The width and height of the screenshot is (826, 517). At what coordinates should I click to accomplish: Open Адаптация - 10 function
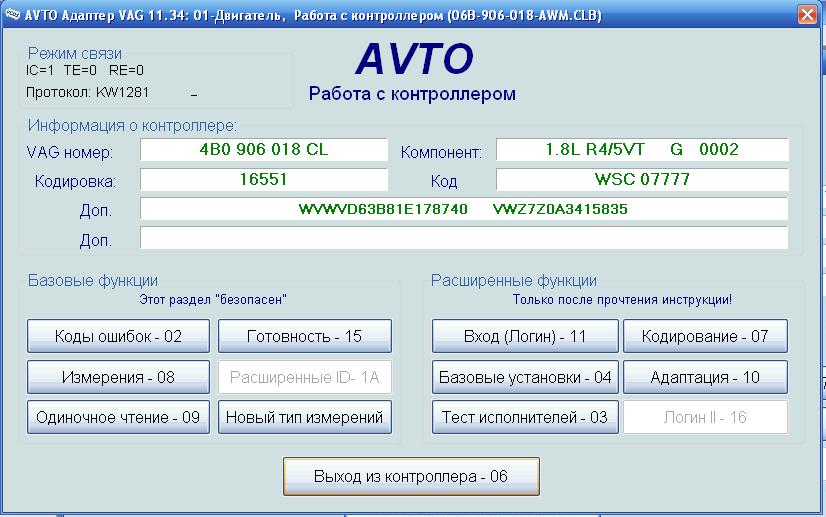(x=705, y=377)
